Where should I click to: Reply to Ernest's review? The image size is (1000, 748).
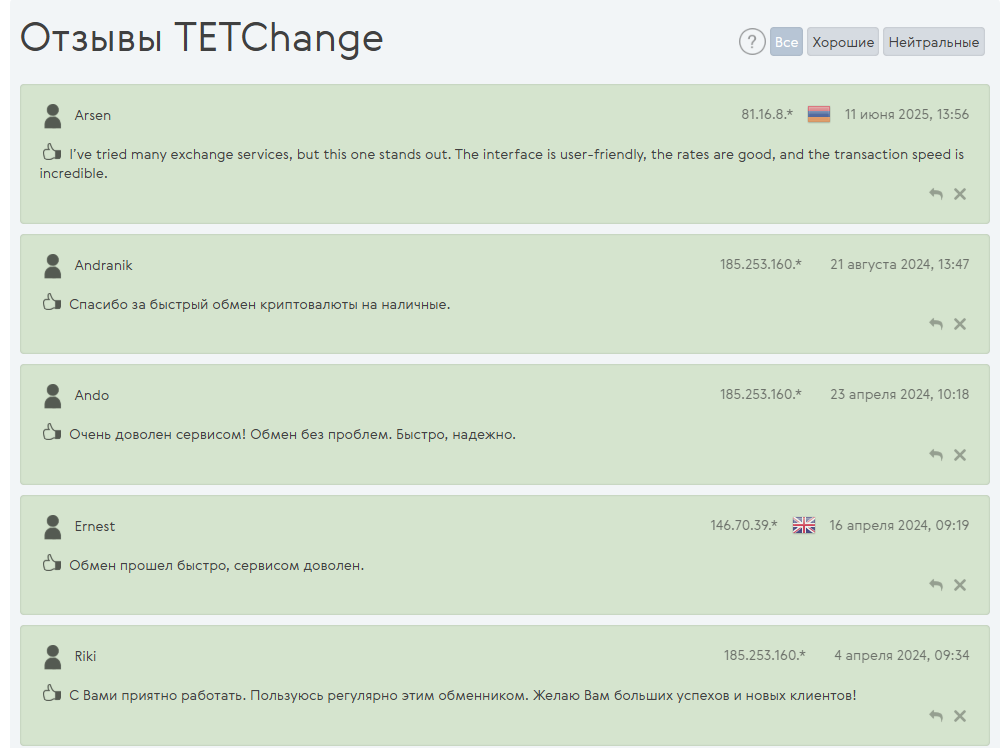(x=936, y=585)
